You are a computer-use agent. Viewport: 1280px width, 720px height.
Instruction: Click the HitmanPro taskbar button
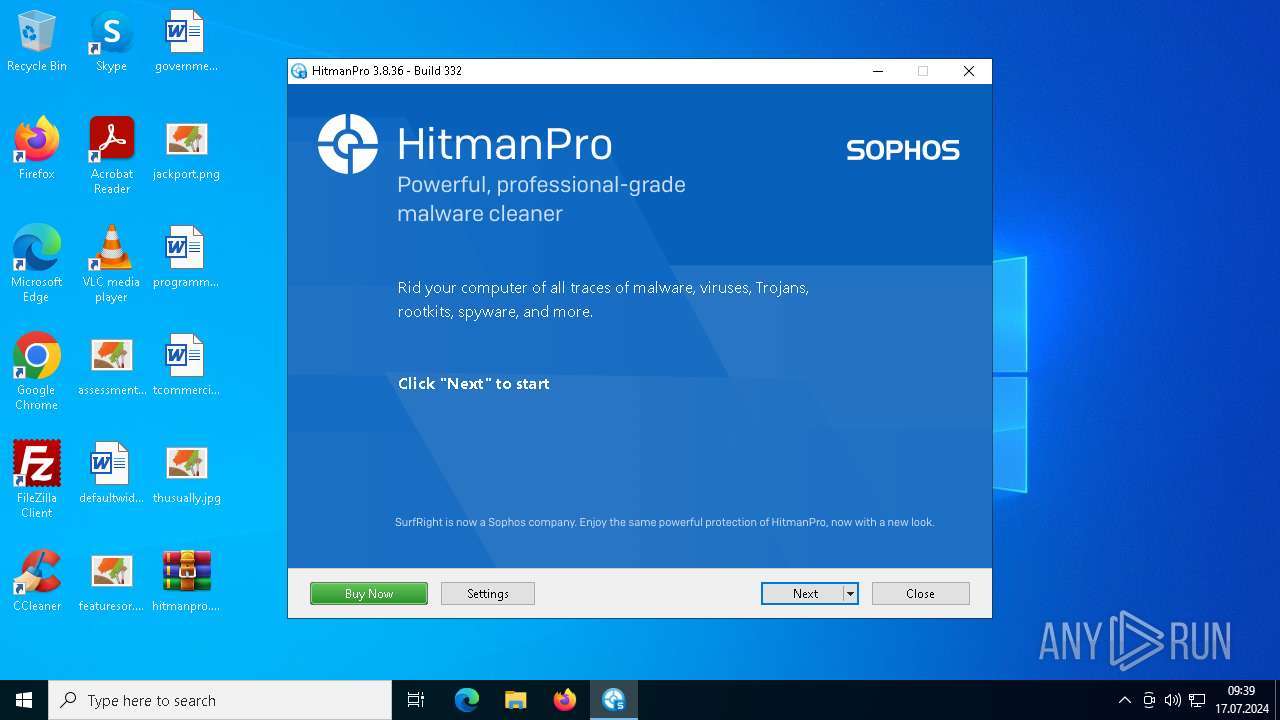tap(614, 700)
